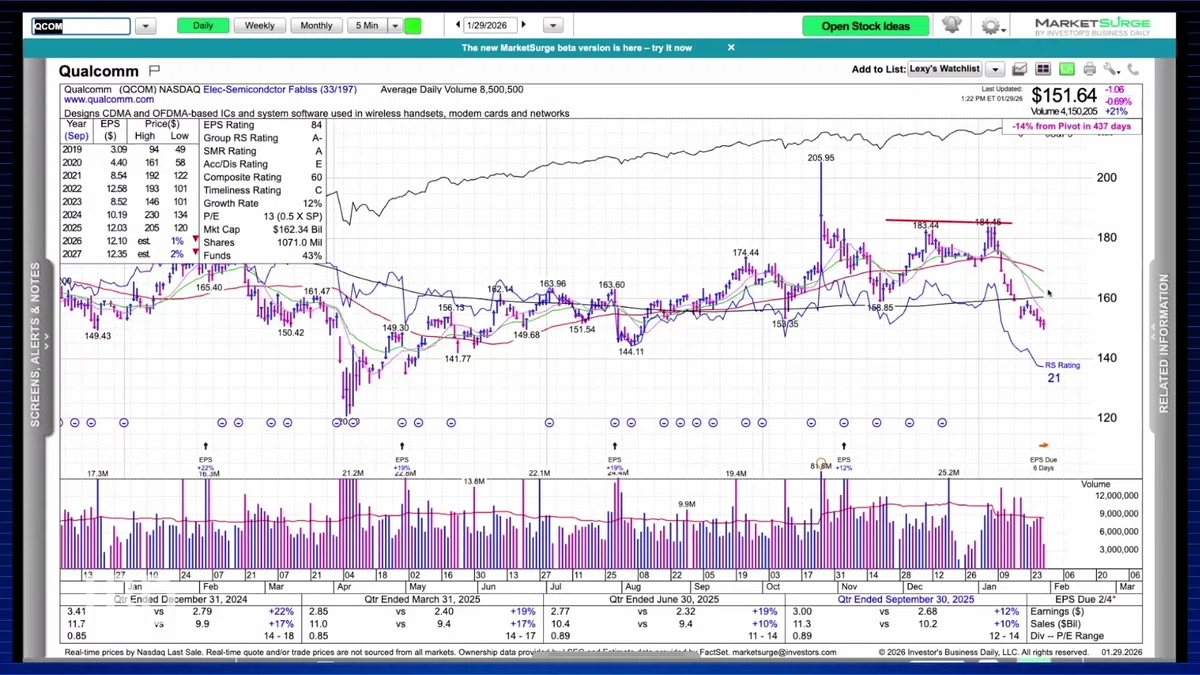Screen dimensions: 1200x675
Task: Go to the previous date arrow
Action: click(x=459, y=25)
